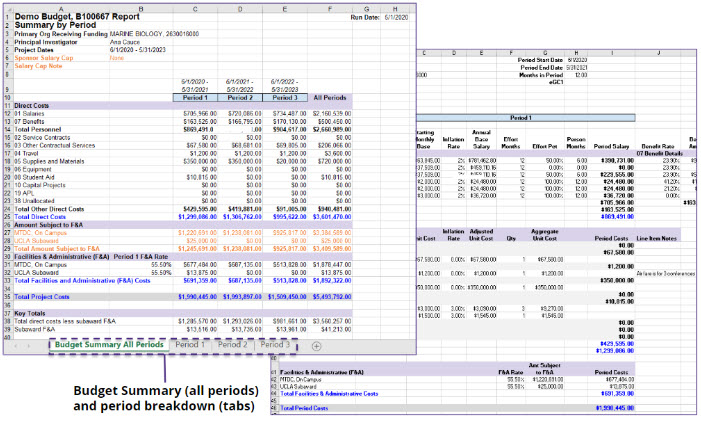The height and width of the screenshot is (421, 701).
Task: Click 'Total direct costs less subaward F&A'
Action: click(x=65, y=321)
